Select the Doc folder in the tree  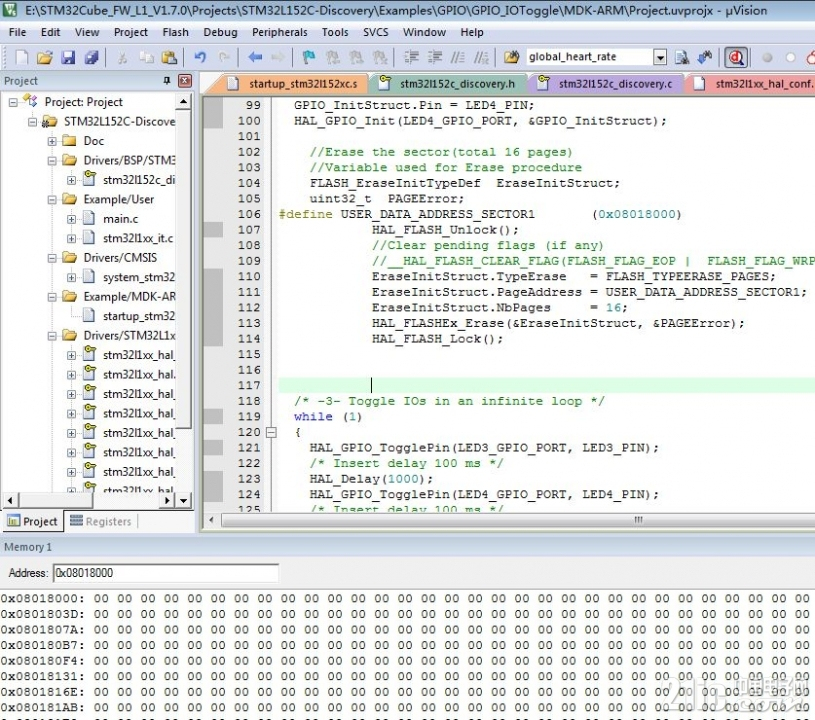(94, 141)
